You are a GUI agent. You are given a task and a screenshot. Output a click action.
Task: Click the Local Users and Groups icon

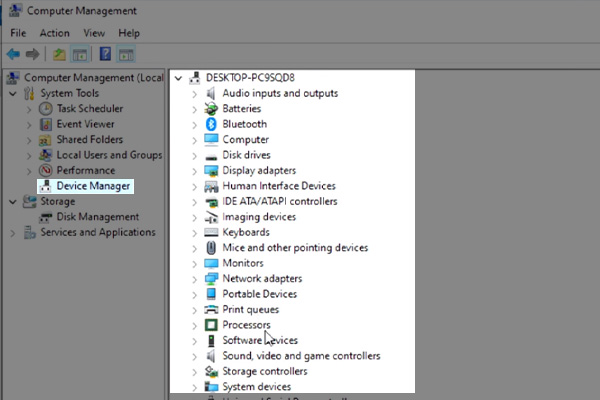pos(46,155)
